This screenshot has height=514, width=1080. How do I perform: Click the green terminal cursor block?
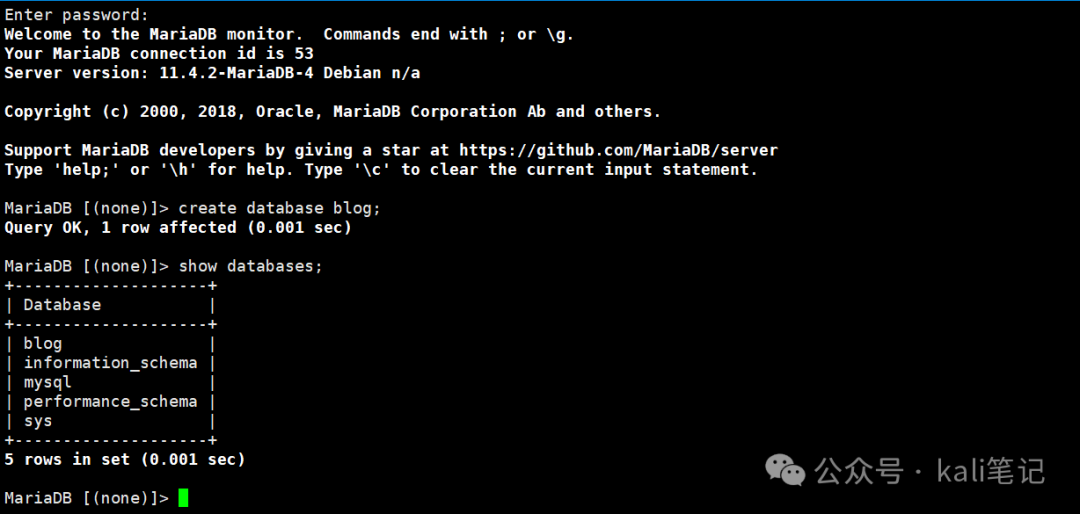(x=183, y=497)
